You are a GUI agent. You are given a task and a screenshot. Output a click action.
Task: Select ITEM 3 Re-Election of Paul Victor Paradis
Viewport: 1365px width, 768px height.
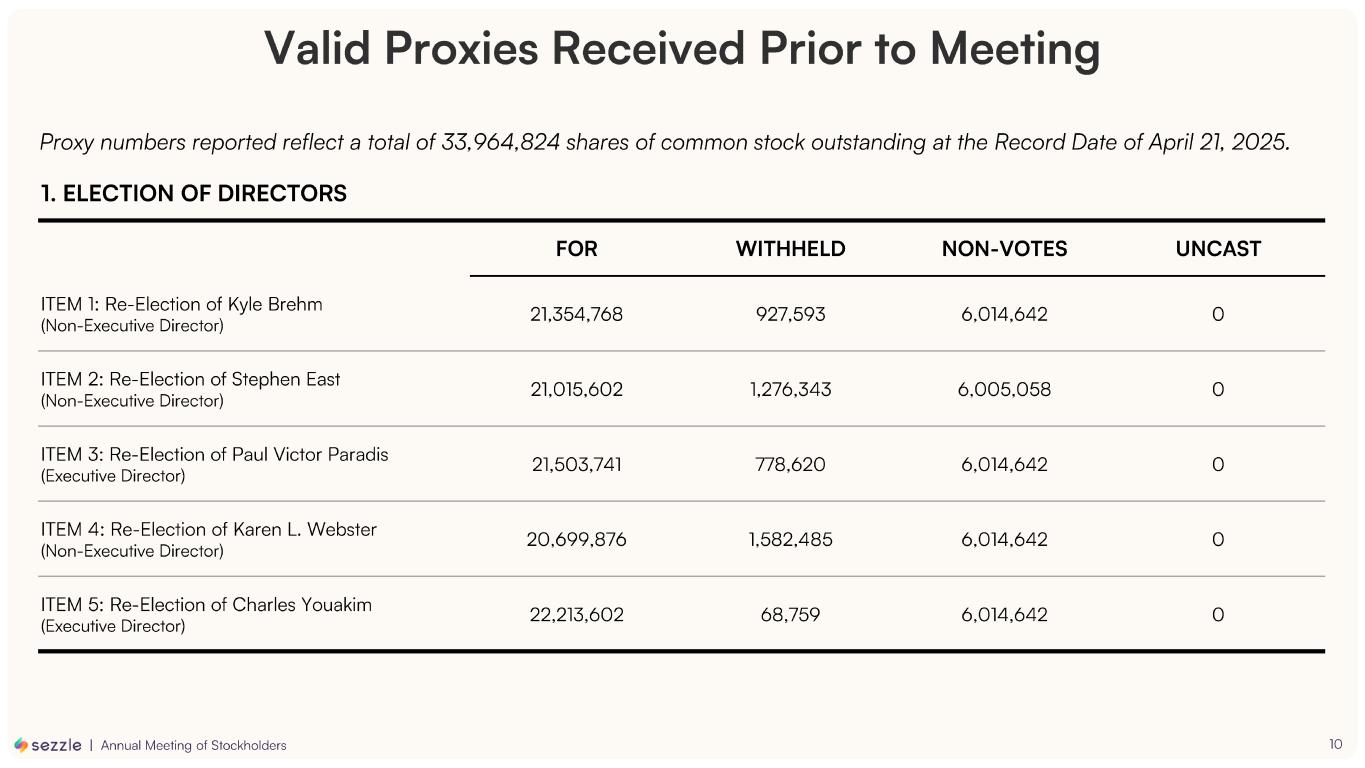pos(214,454)
